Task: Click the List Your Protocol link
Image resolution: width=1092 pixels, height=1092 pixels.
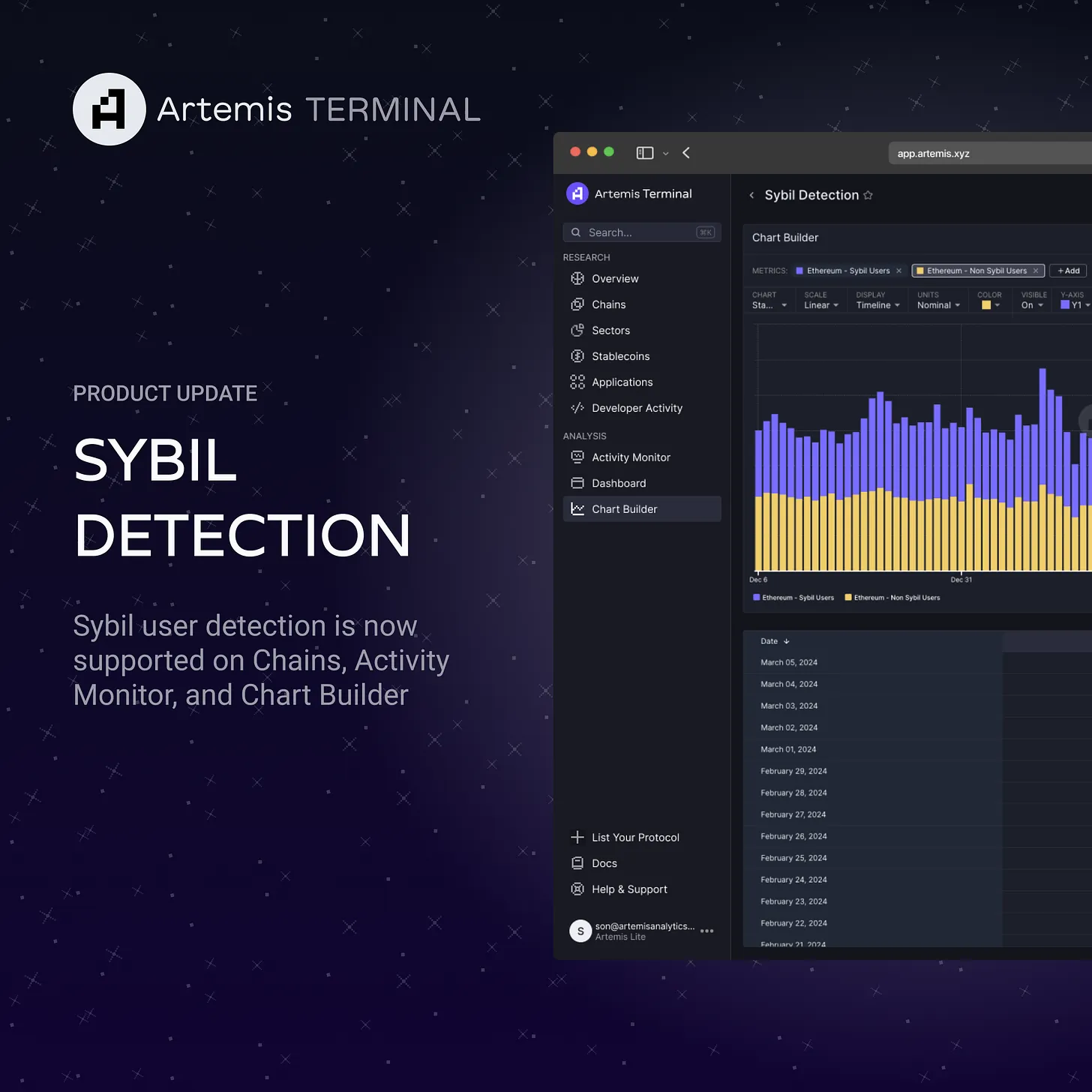Action: pos(635,837)
